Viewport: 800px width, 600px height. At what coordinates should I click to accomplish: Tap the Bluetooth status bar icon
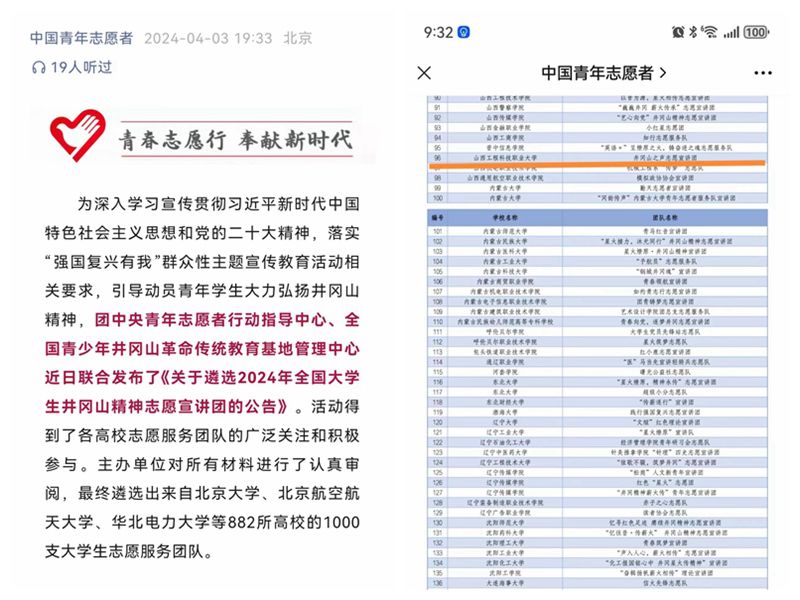click(694, 32)
